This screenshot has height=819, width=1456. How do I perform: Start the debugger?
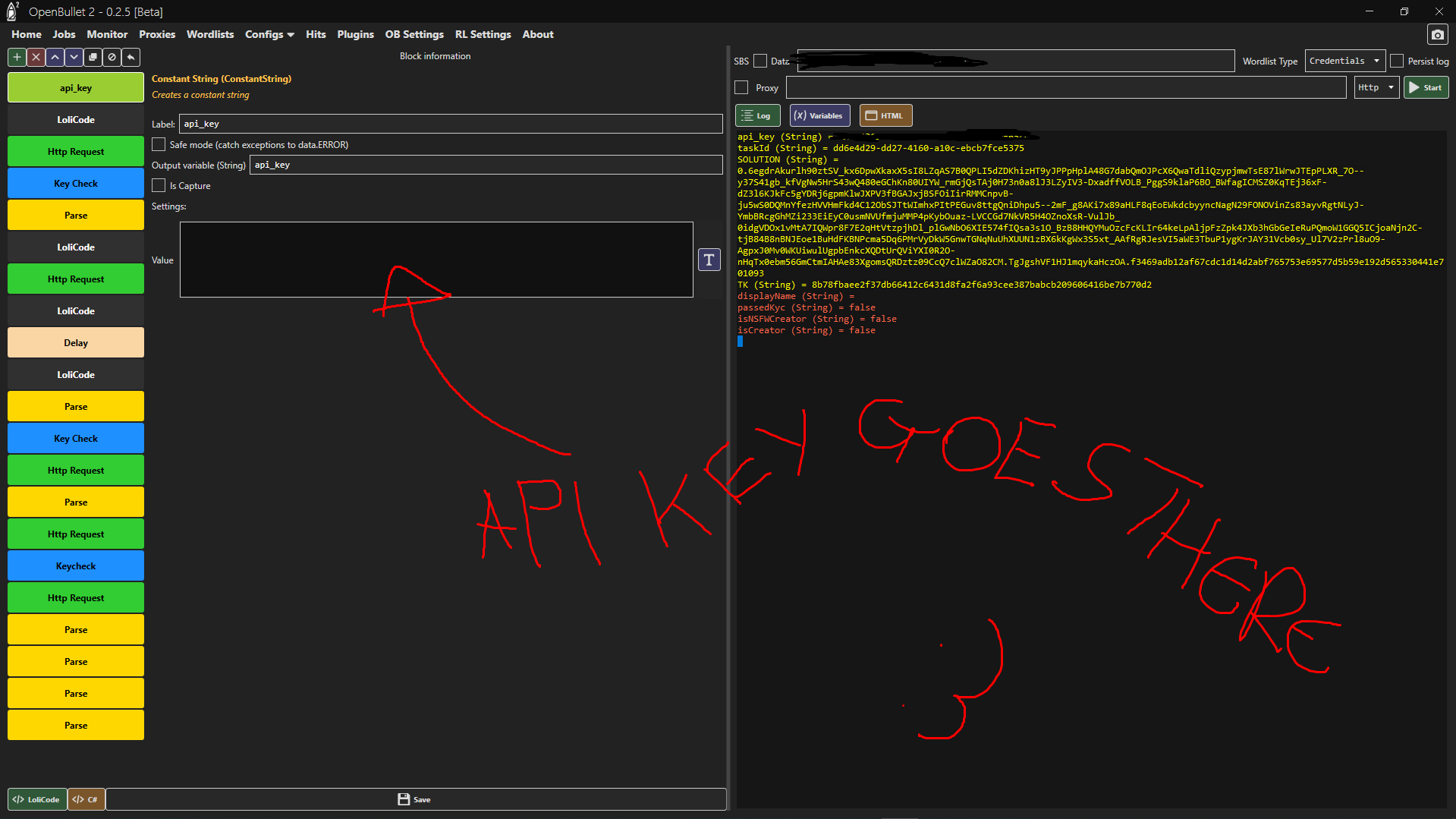1426,87
